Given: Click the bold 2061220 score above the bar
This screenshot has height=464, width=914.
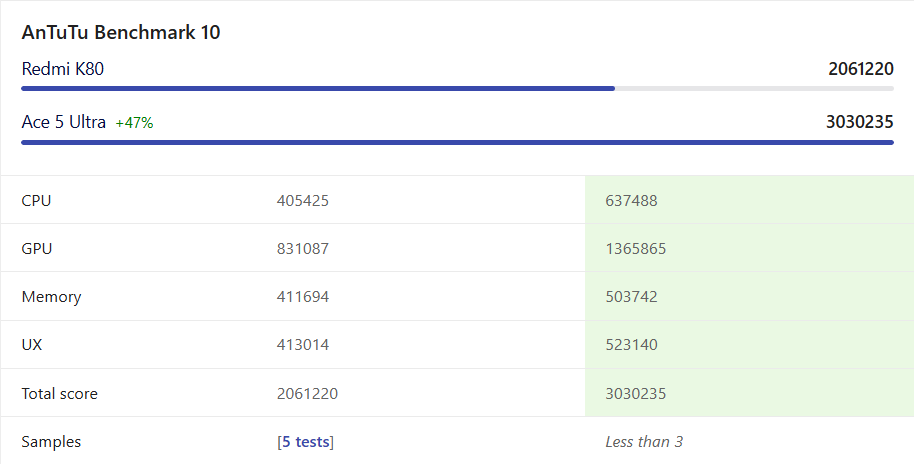Looking at the screenshot, I should point(860,69).
